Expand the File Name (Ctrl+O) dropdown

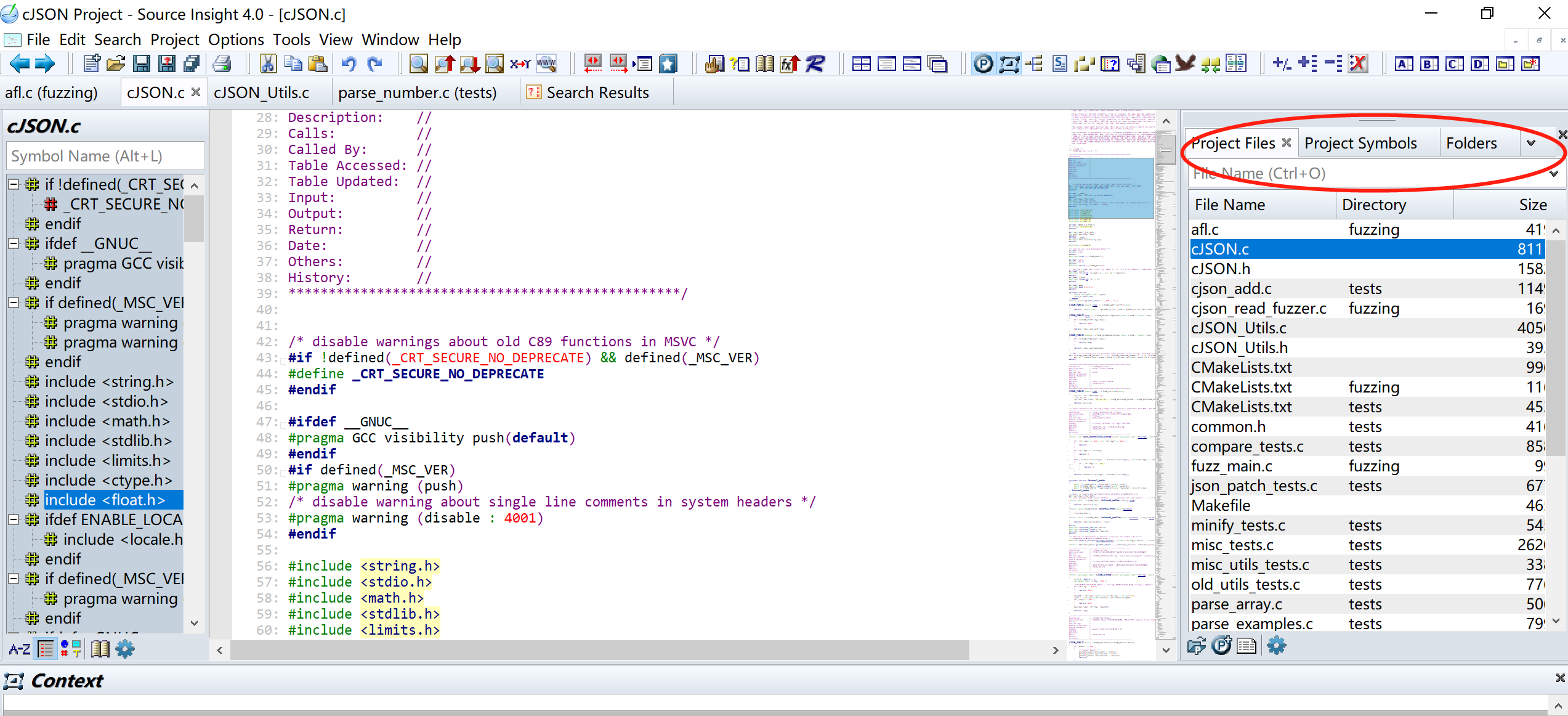pyautogui.click(x=1553, y=174)
